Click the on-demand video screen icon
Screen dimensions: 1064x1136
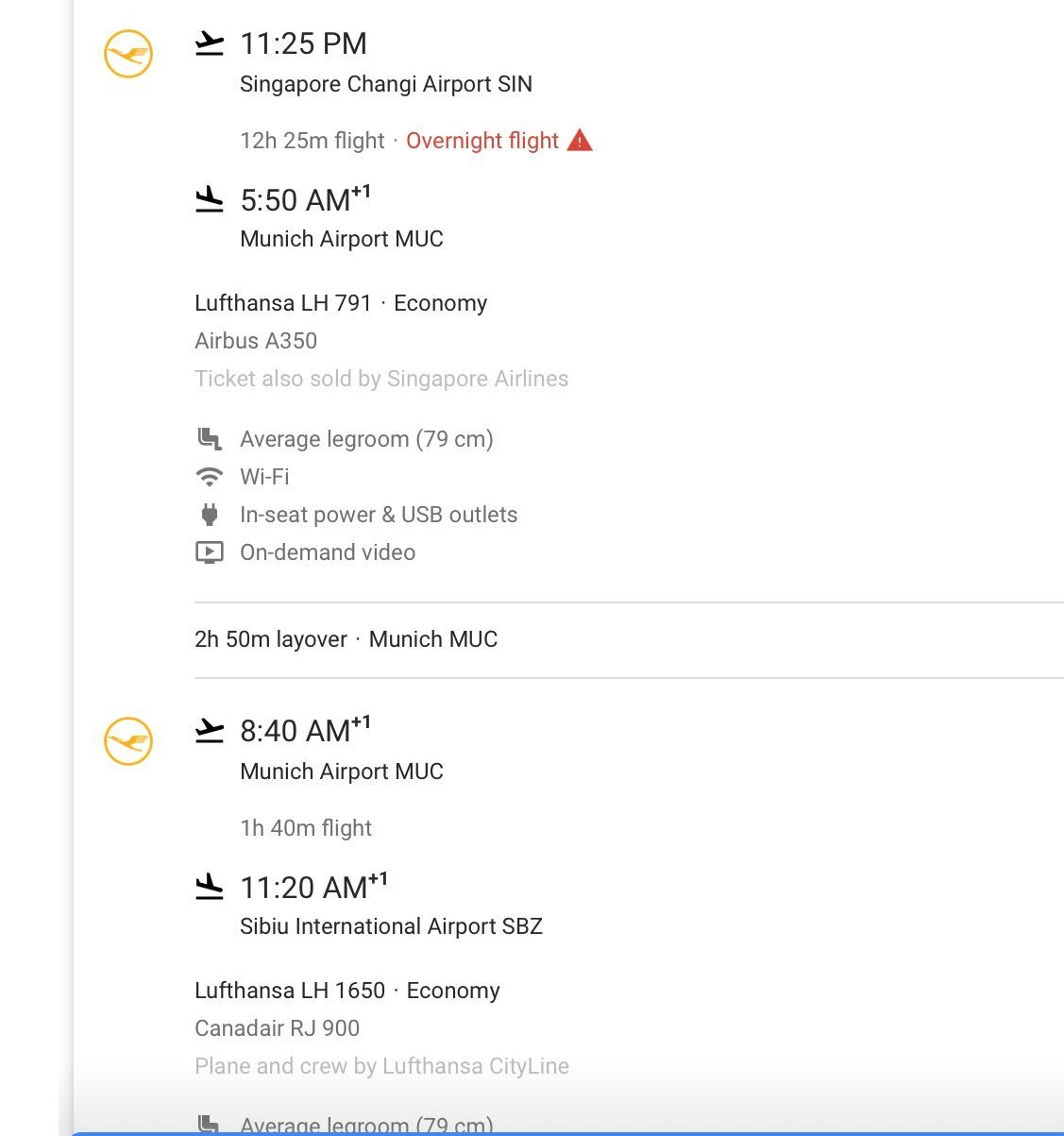(x=210, y=552)
